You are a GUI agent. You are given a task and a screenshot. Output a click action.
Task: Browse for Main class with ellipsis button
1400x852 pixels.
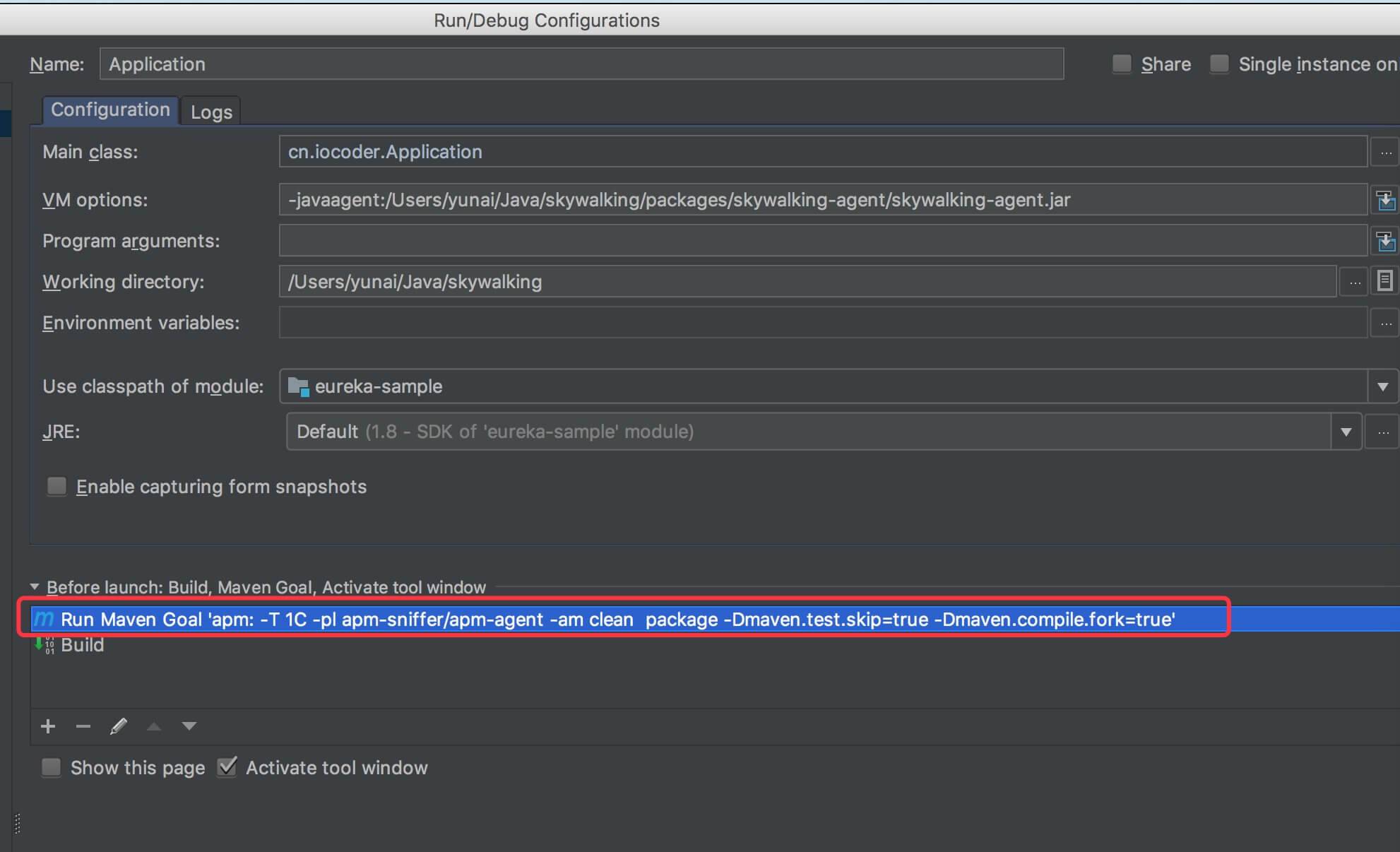pyautogui.click(x=1385, y=153)
